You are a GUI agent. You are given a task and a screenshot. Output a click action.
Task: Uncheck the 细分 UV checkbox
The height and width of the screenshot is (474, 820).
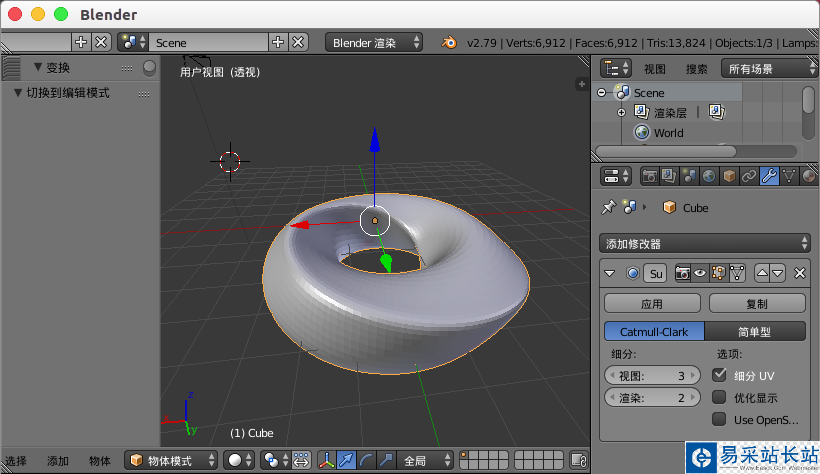pyautogui.click(x=720, y=375)
